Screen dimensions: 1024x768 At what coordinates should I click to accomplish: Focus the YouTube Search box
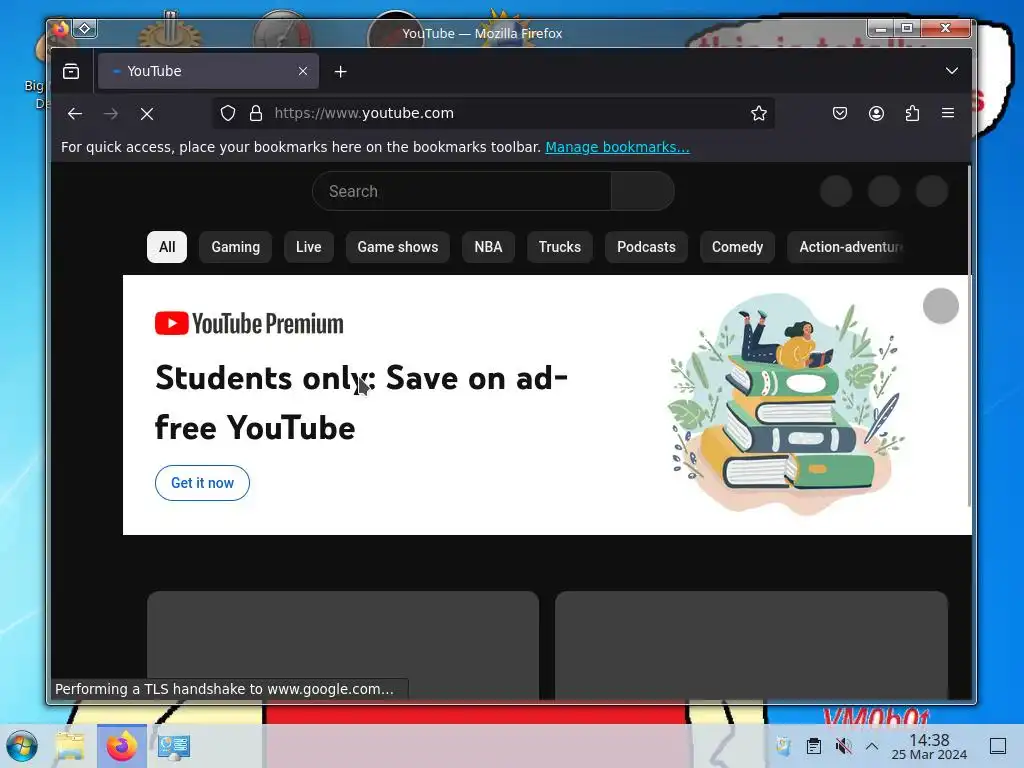coord(462,191)
